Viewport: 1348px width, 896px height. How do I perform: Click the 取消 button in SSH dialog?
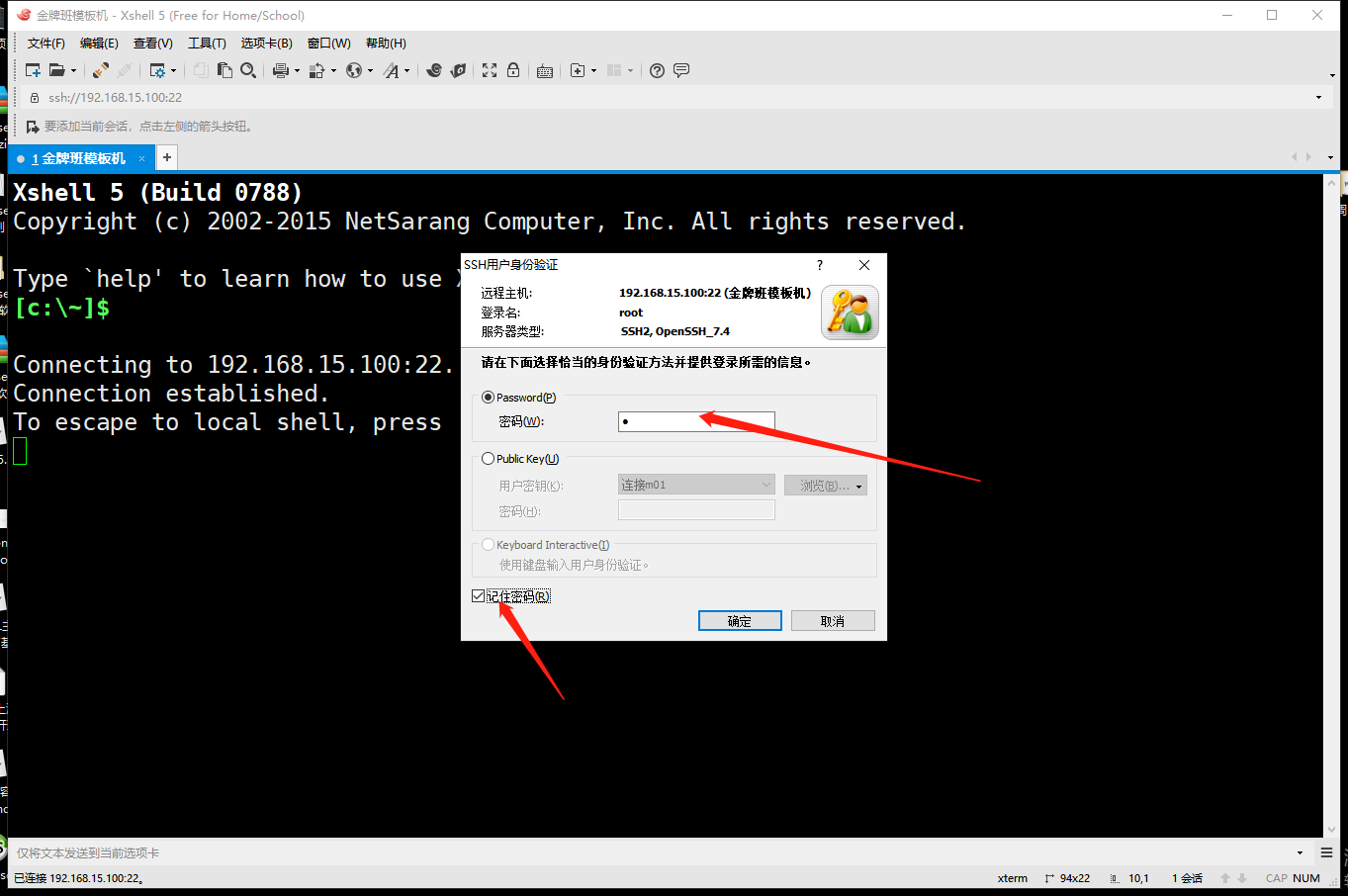point(833,621)
